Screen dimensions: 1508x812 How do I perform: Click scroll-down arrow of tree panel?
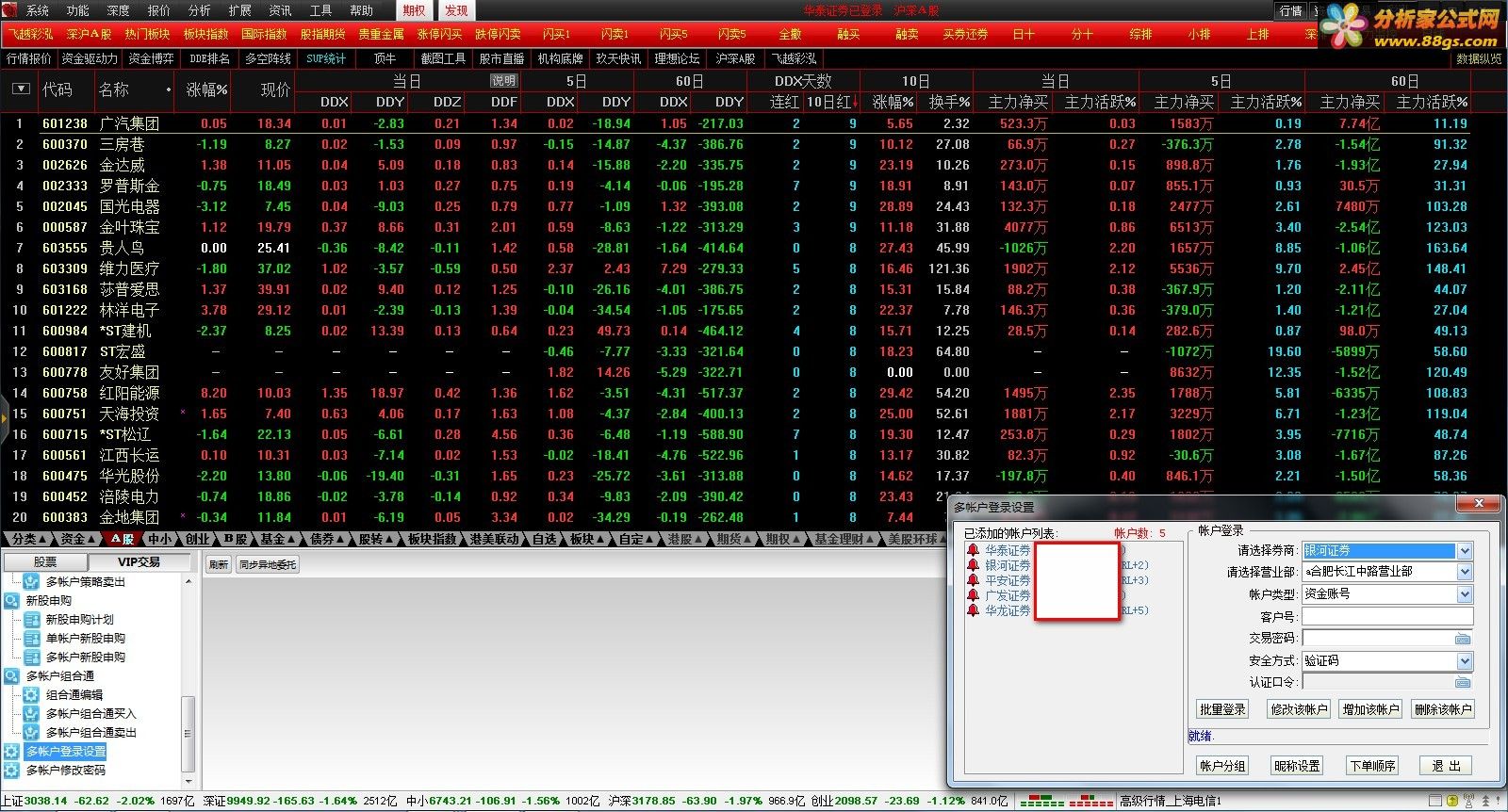(188, 781)
